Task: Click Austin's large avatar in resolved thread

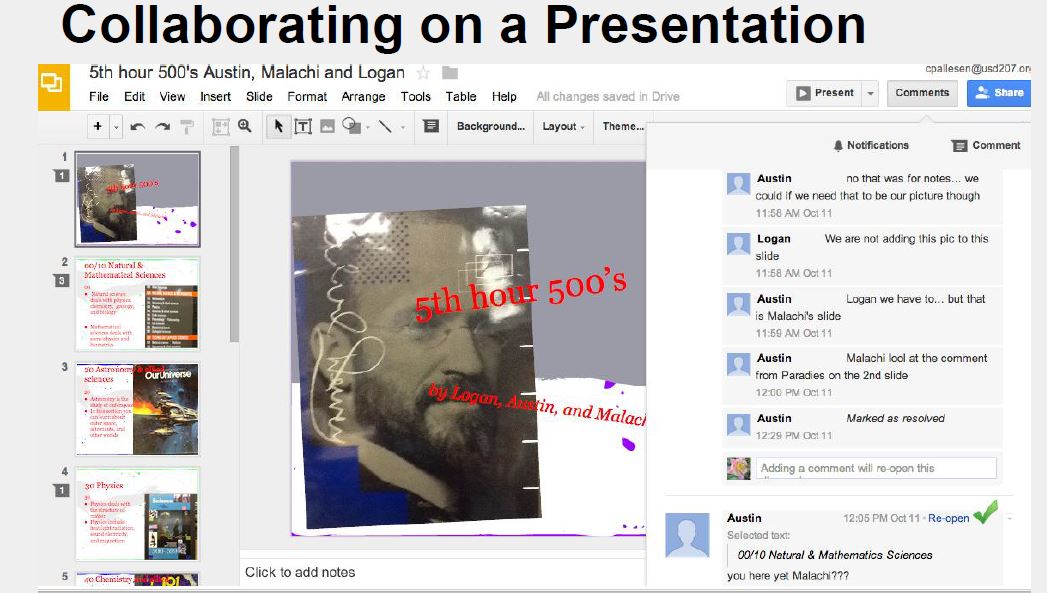Action: coord(687,535)
